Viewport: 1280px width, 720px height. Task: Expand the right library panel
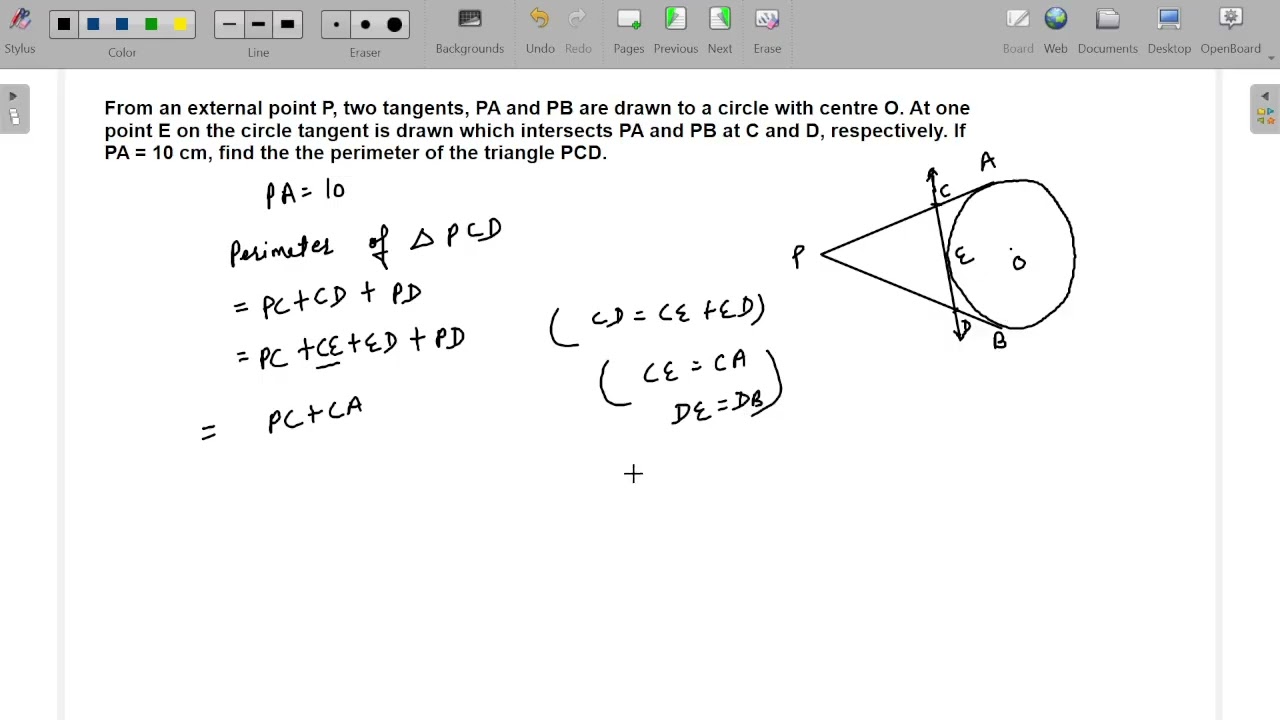(x=1265, y=109)
